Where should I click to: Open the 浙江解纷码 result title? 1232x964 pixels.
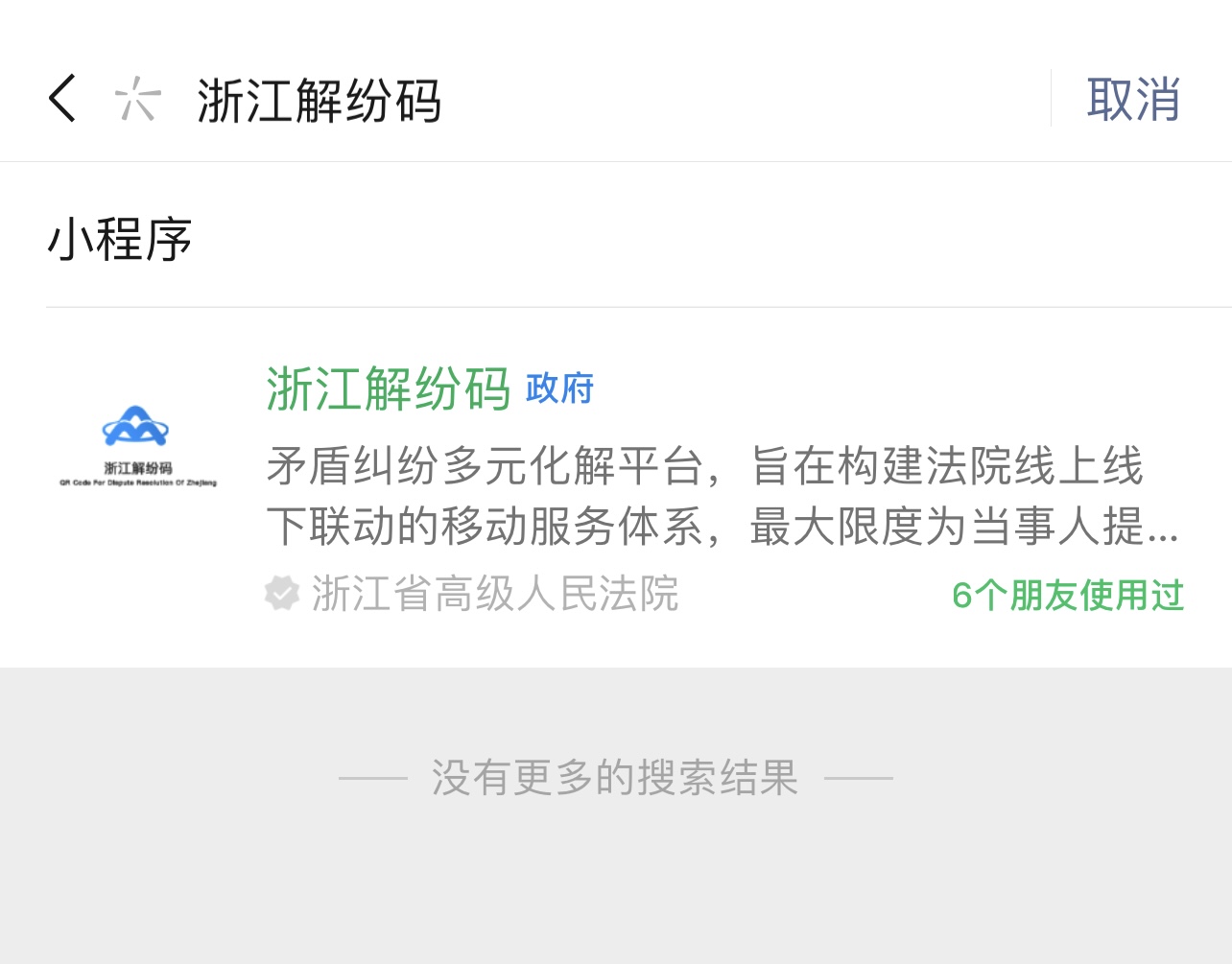tap(389, 388)
